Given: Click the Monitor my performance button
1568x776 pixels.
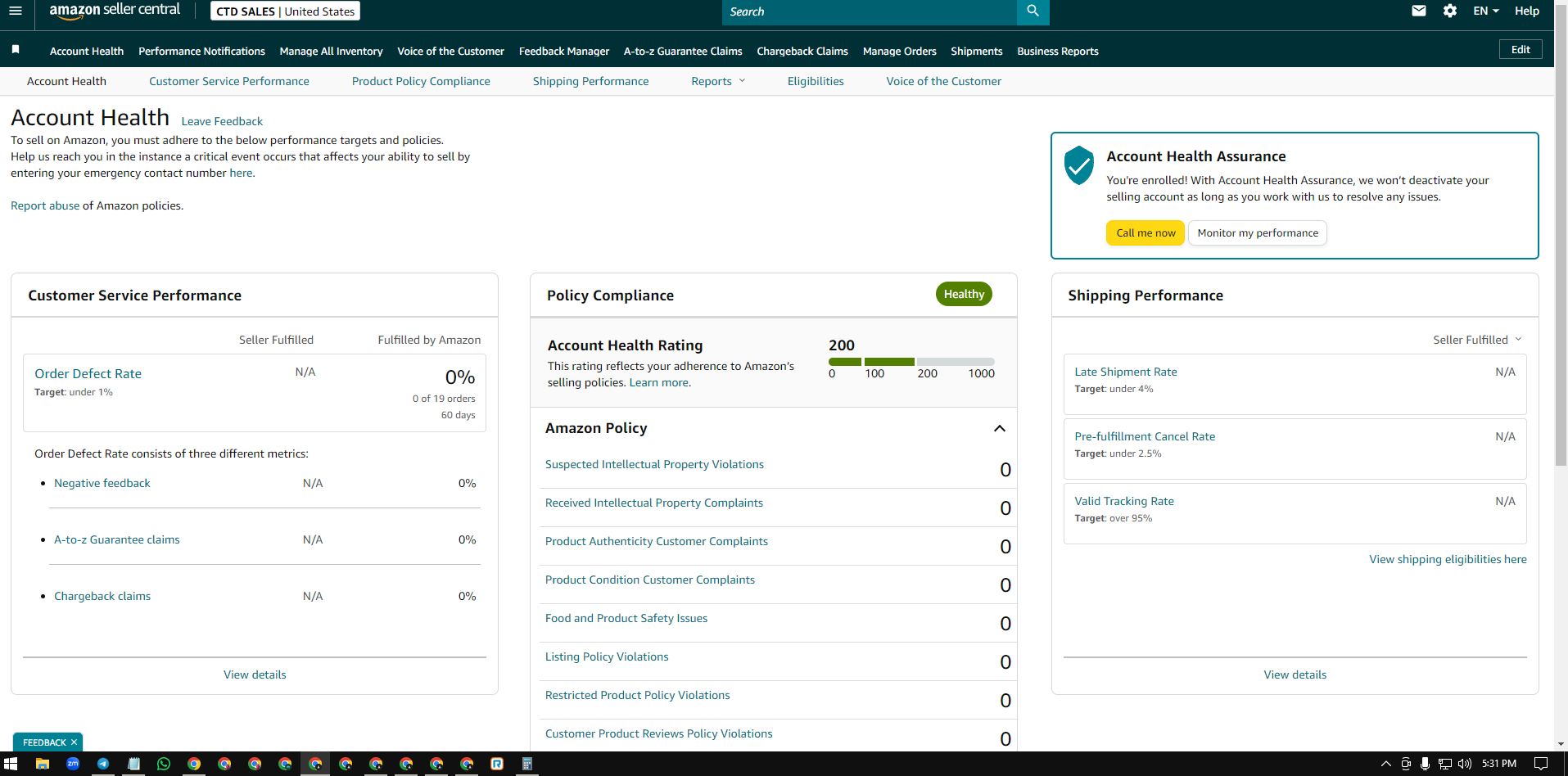Looking at the screenshot, I should [1258, 233].
